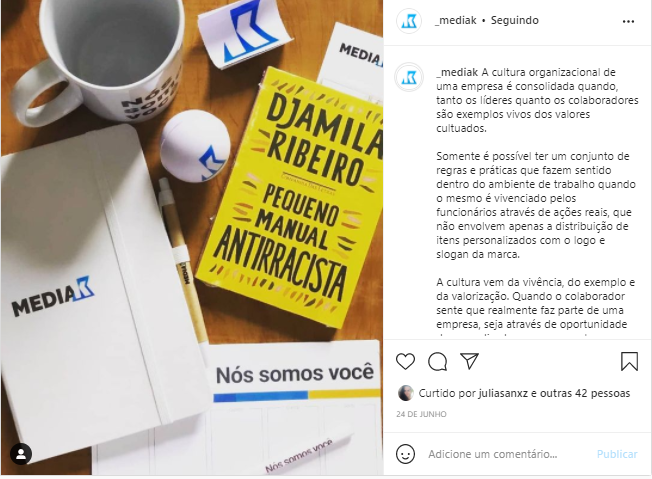This screenshot has height=479, width=652.
Task: Open juliasanxz profile from likes
Action: pyautogui.click(x=503, y=393)
